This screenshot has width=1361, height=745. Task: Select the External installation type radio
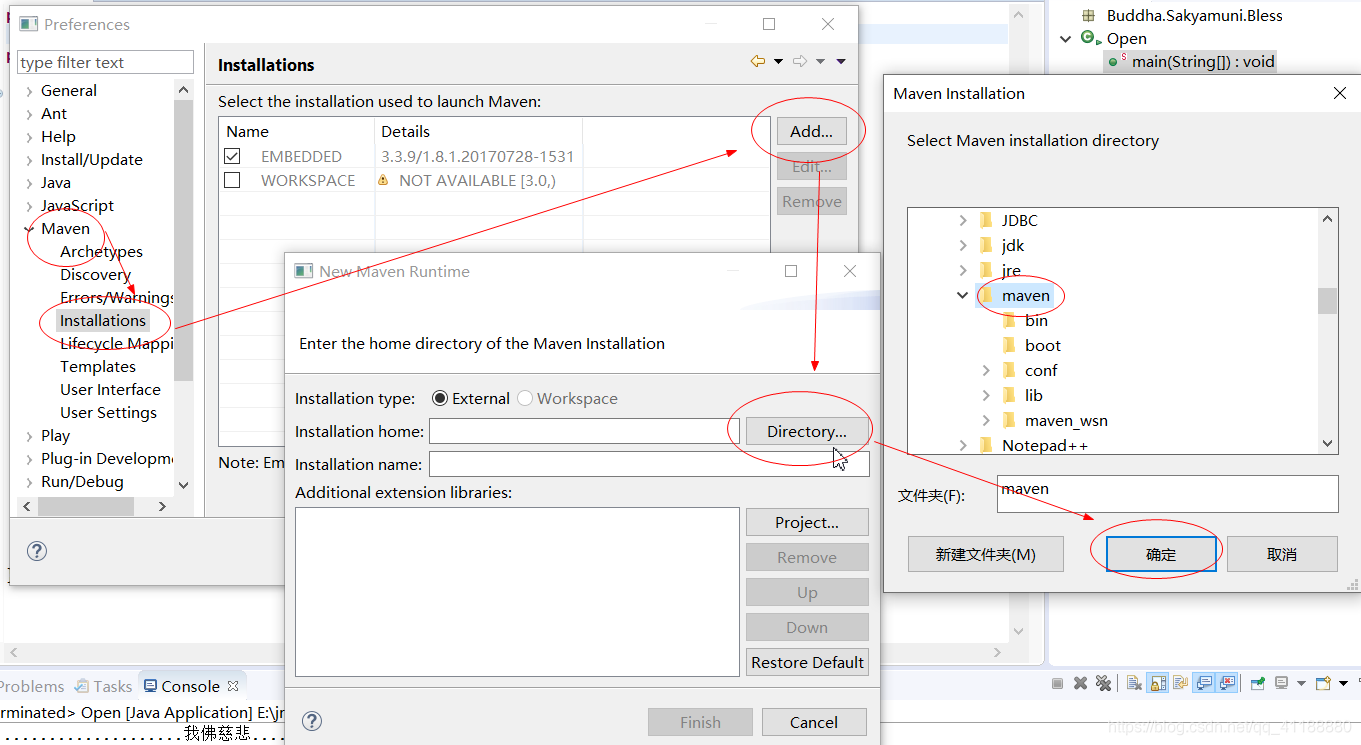pos(440,398)
